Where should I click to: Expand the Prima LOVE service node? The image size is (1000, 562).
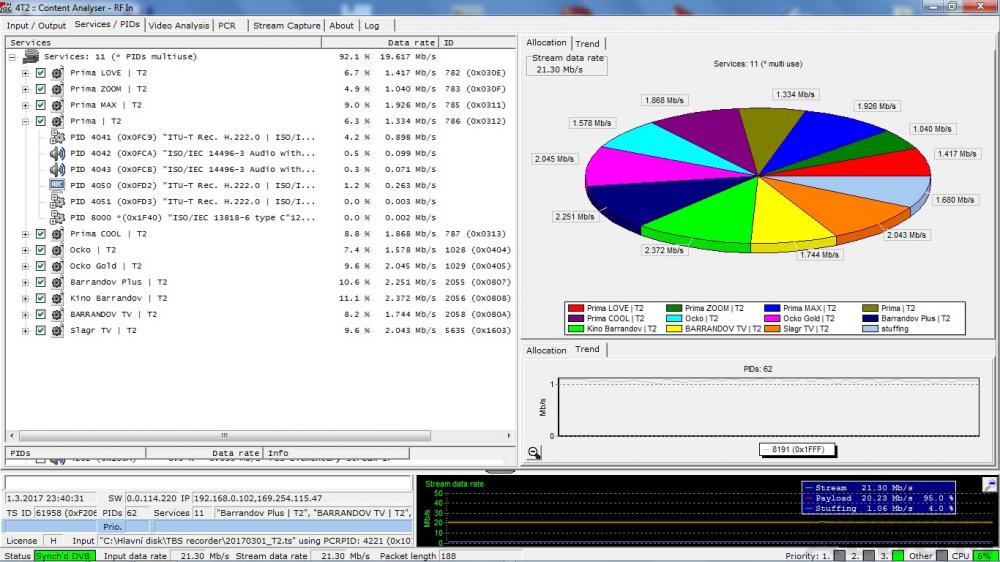(26, 73)
